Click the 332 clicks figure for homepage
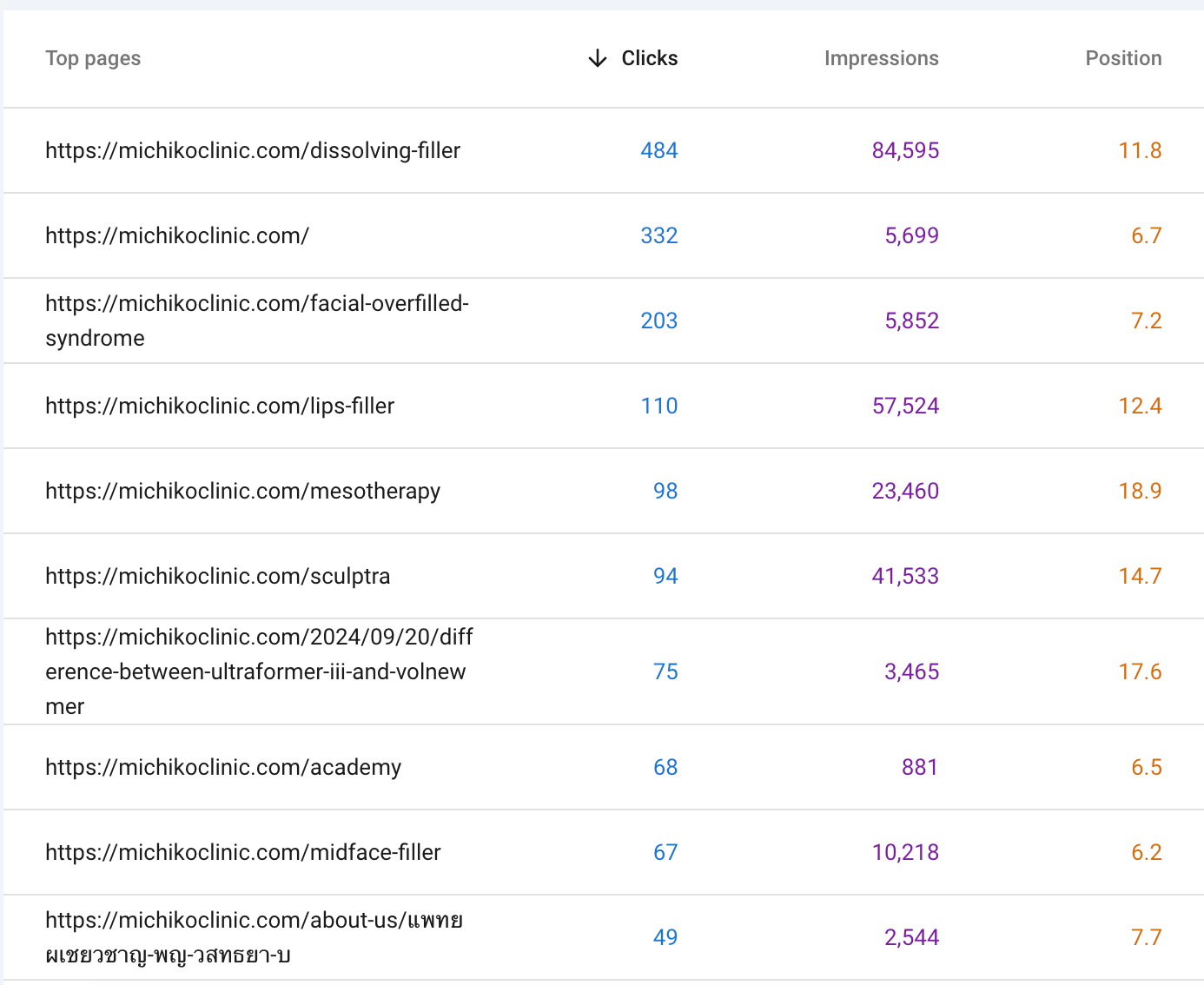The width and height of the screenshot is (1204, 985). (x=659, y=235)
